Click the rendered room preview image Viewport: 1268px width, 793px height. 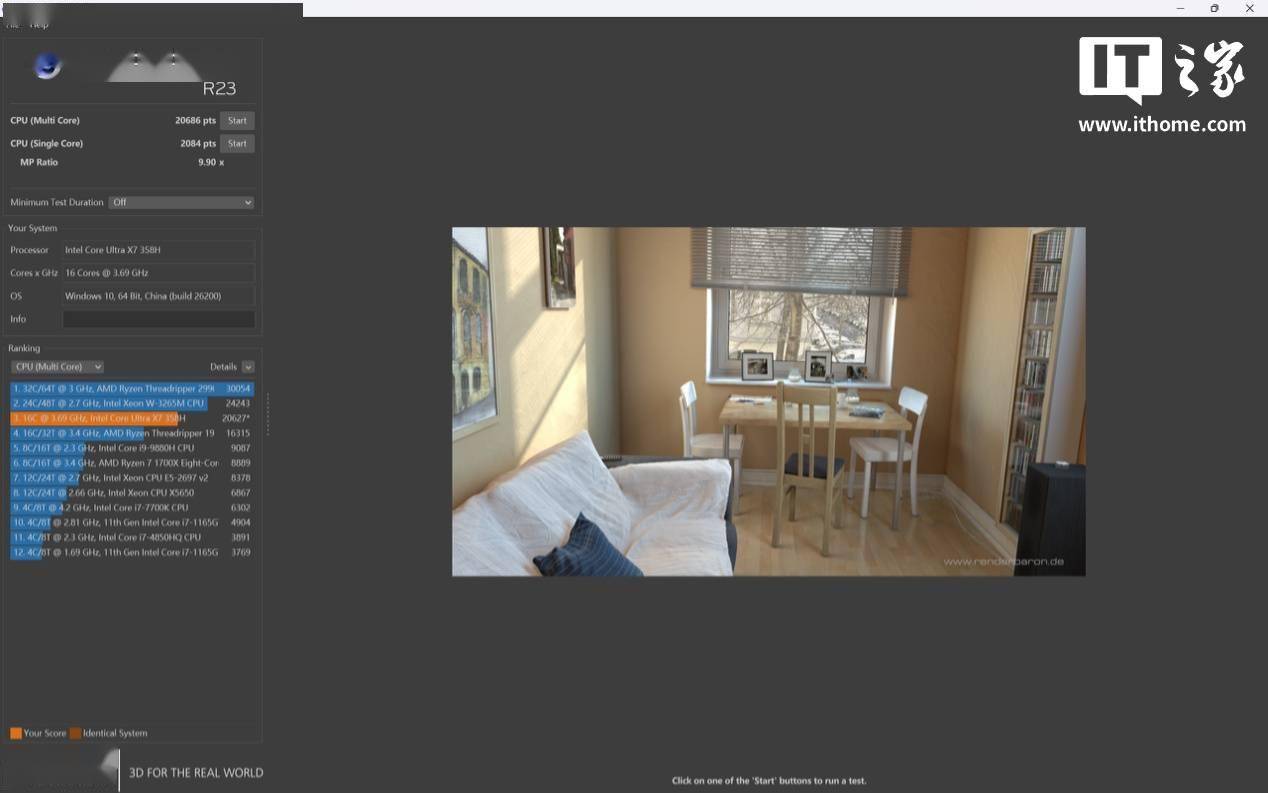pos(768,401)
